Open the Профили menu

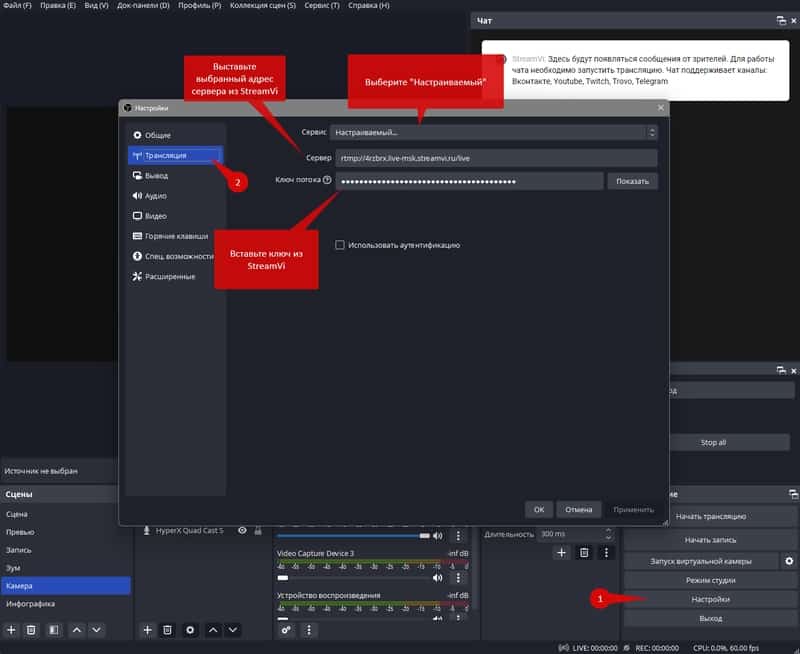point(199,5)
